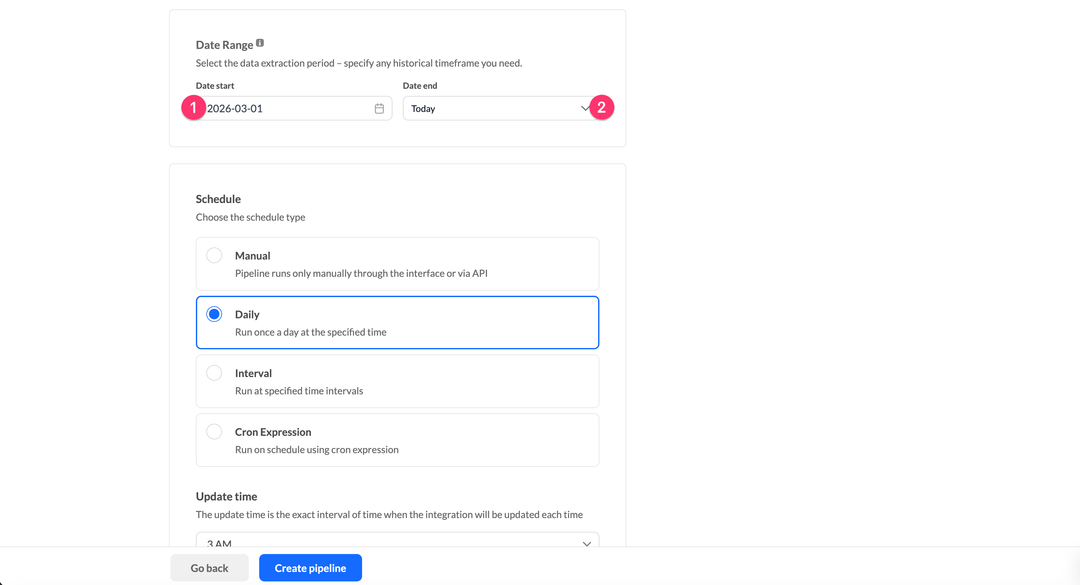Enable the Cron Expression schedule type

pyautogui.click(x=213, y=431)
